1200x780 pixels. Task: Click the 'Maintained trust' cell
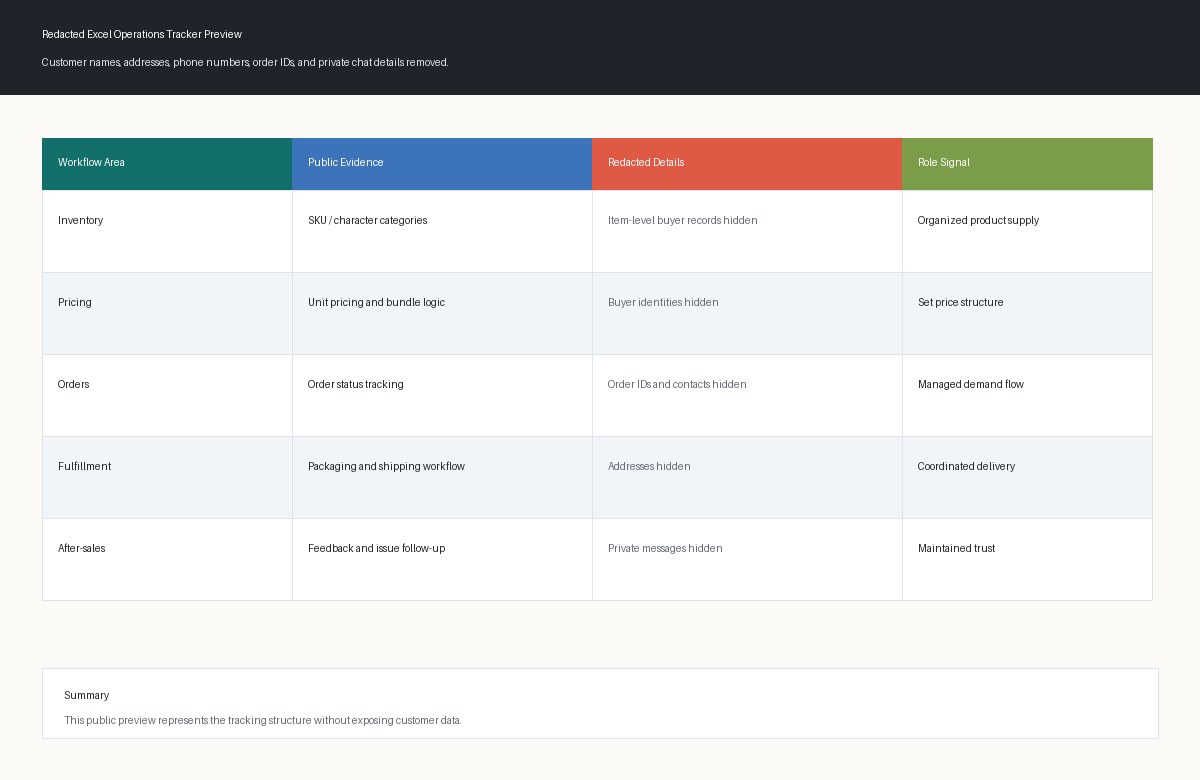(1027, 559)
